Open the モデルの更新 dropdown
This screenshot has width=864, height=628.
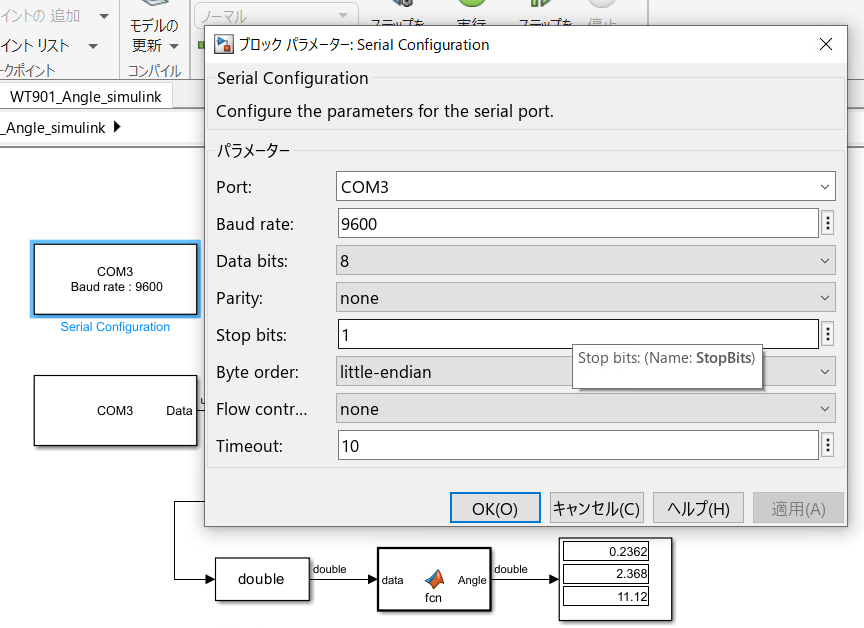pos(154,36)
